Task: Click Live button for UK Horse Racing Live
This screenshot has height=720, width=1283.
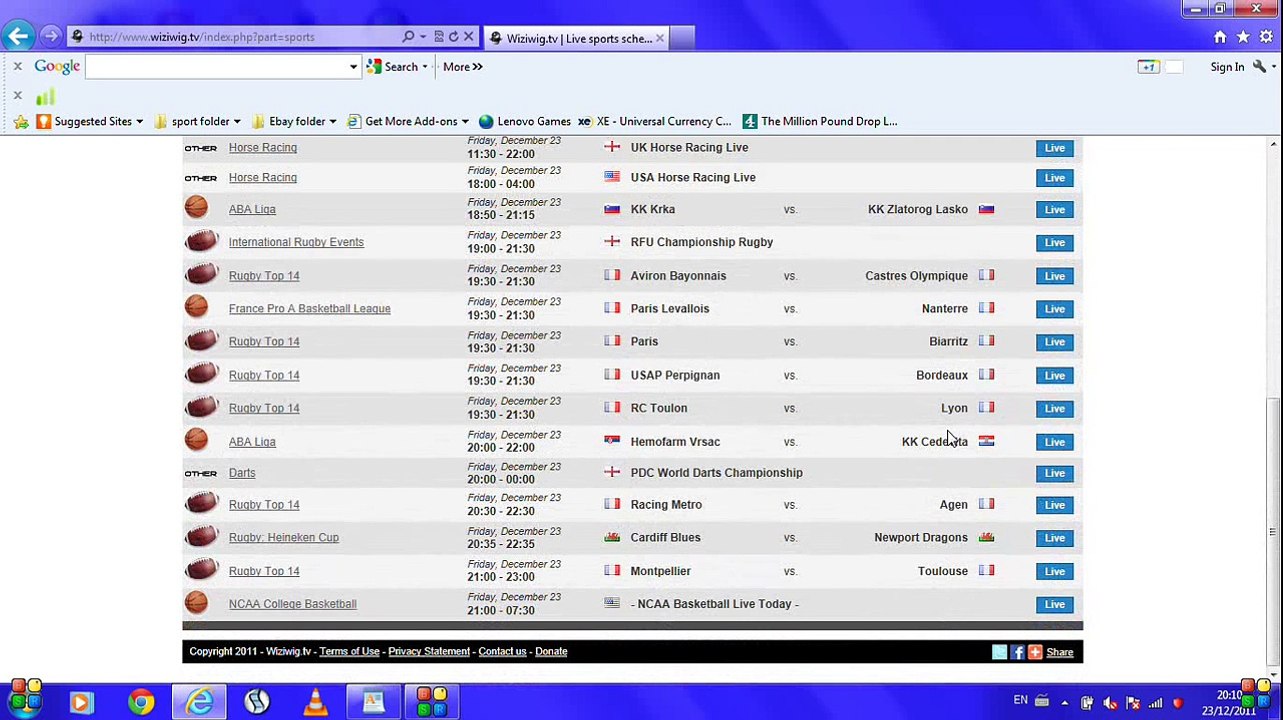Action: tap(1054, 148)
